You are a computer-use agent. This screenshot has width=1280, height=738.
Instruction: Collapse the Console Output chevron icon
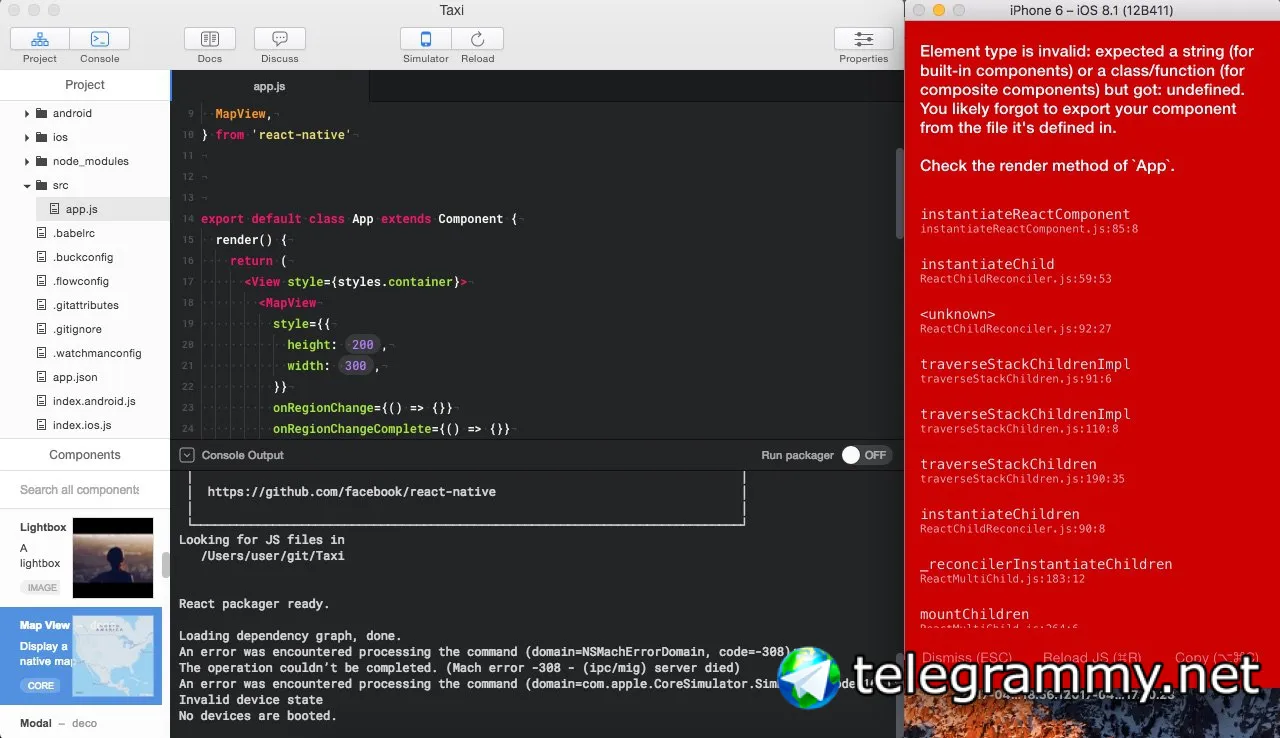click(x=187, y=455)
